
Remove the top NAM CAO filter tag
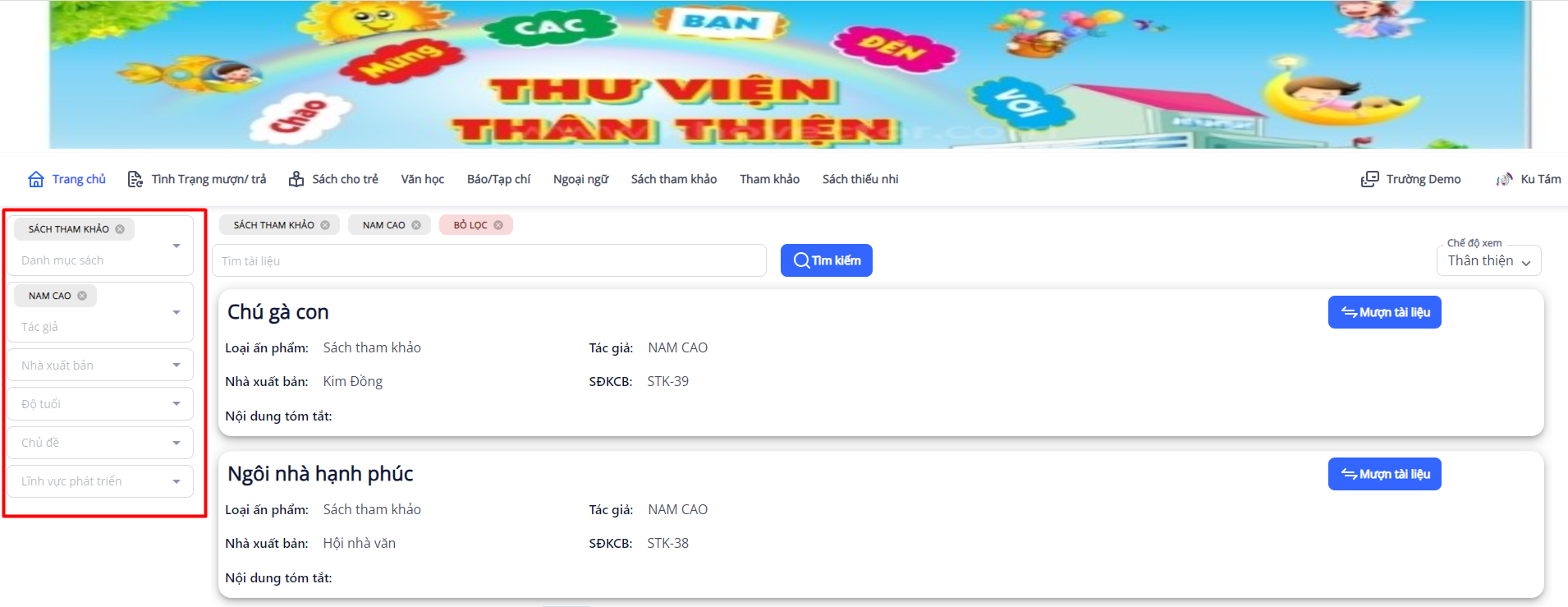[416, 225]
